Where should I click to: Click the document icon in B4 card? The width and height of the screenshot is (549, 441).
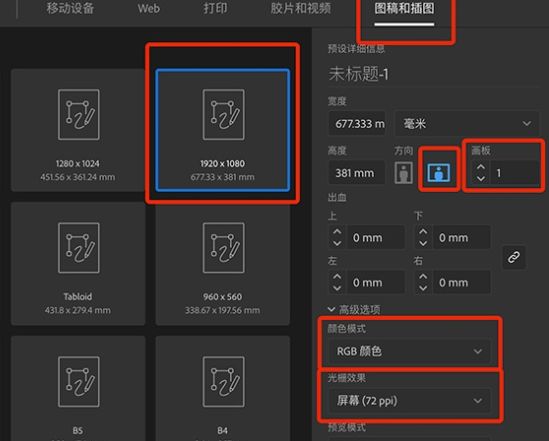coord(224,382)
